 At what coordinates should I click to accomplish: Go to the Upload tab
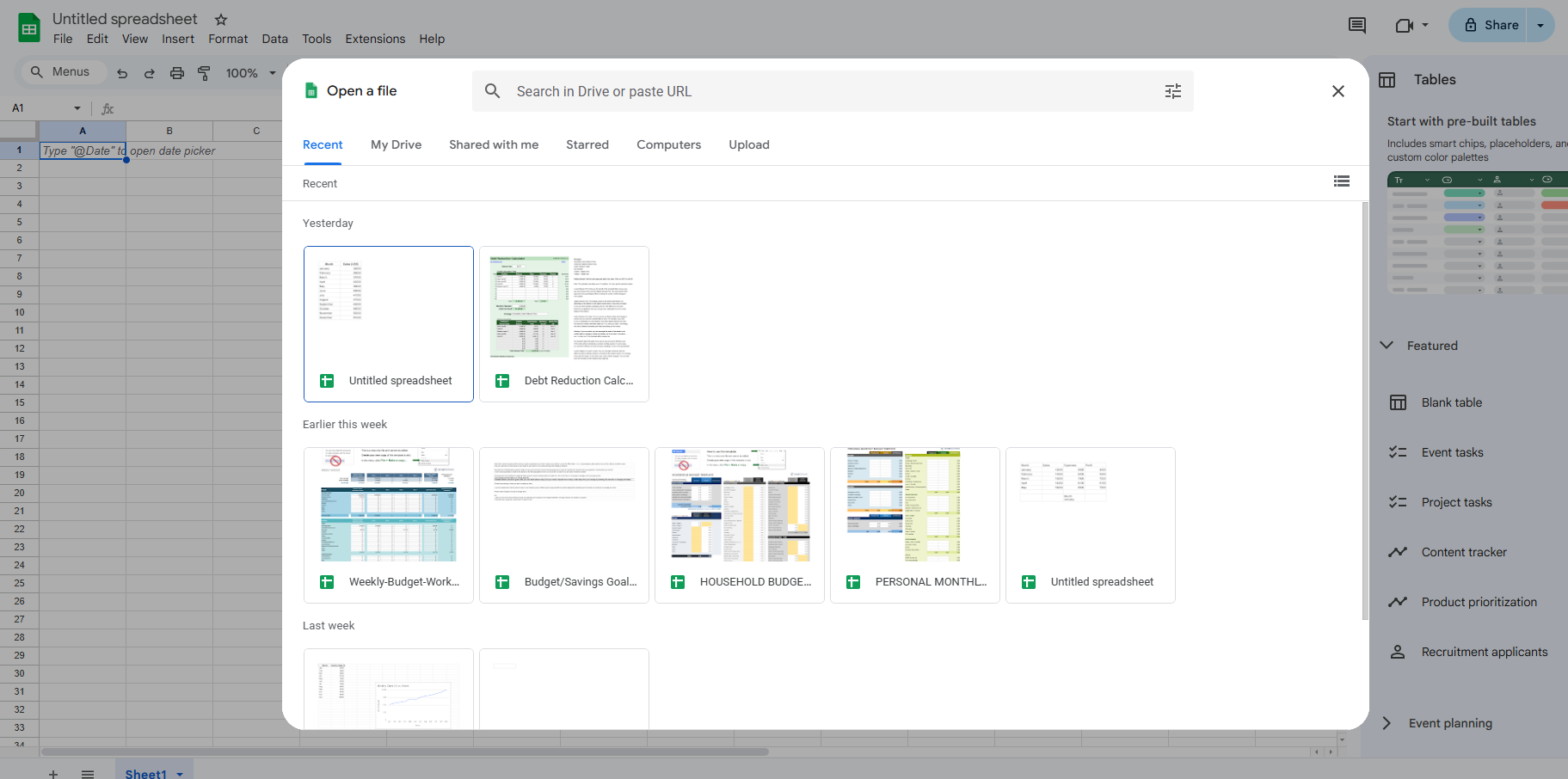click(x=748, y=144)
